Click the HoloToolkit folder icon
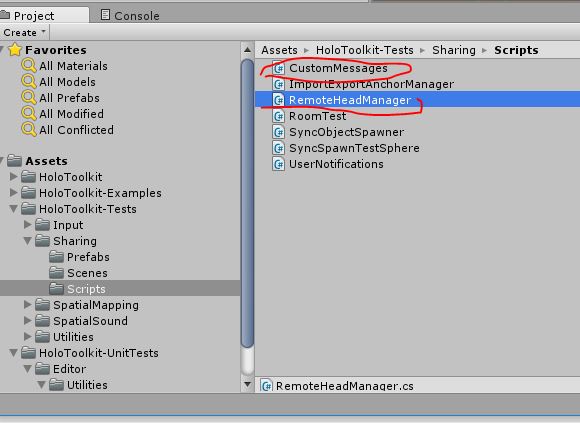 coord(28,177)
